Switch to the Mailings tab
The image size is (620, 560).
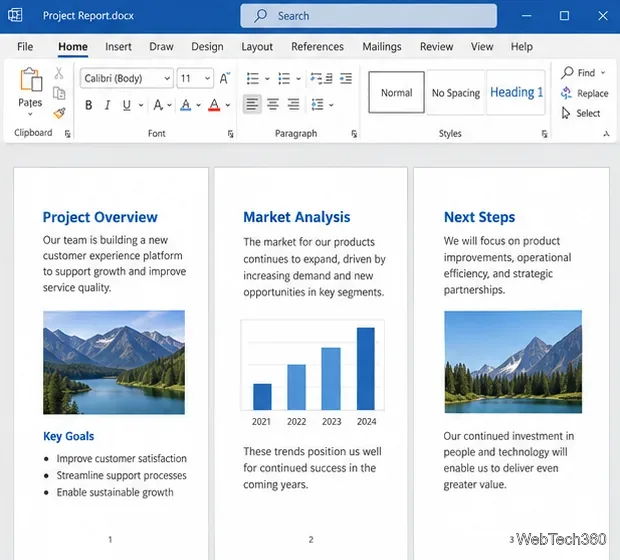point(382,47)
